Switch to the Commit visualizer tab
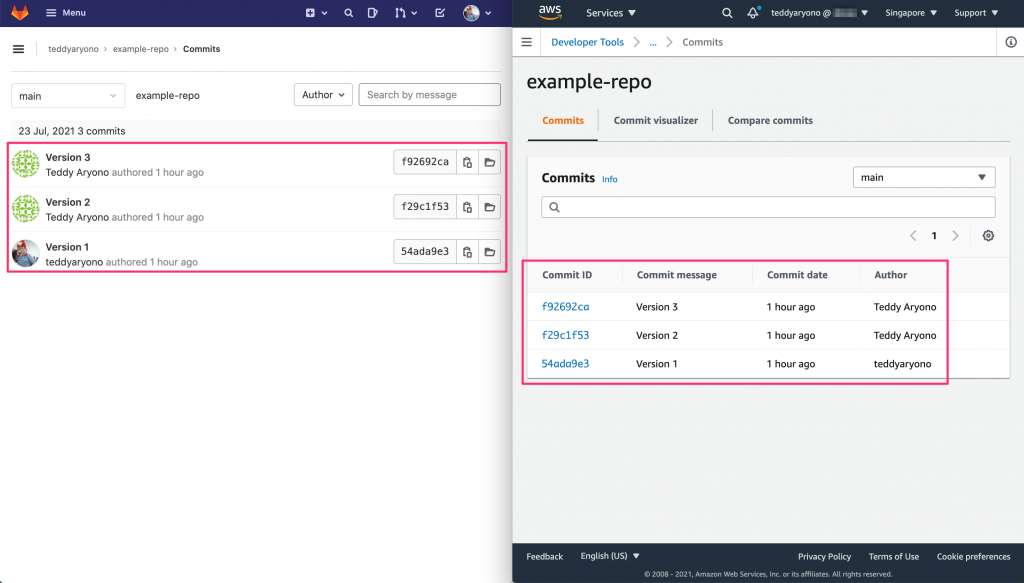This screenshot has height=583, width=1024. [655, 119]
